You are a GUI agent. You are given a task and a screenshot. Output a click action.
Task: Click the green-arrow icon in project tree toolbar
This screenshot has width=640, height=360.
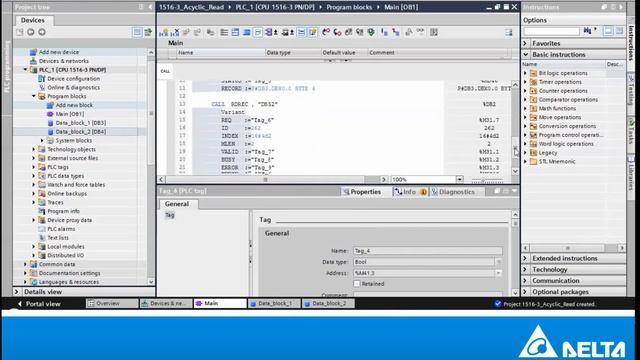(148, 32)
